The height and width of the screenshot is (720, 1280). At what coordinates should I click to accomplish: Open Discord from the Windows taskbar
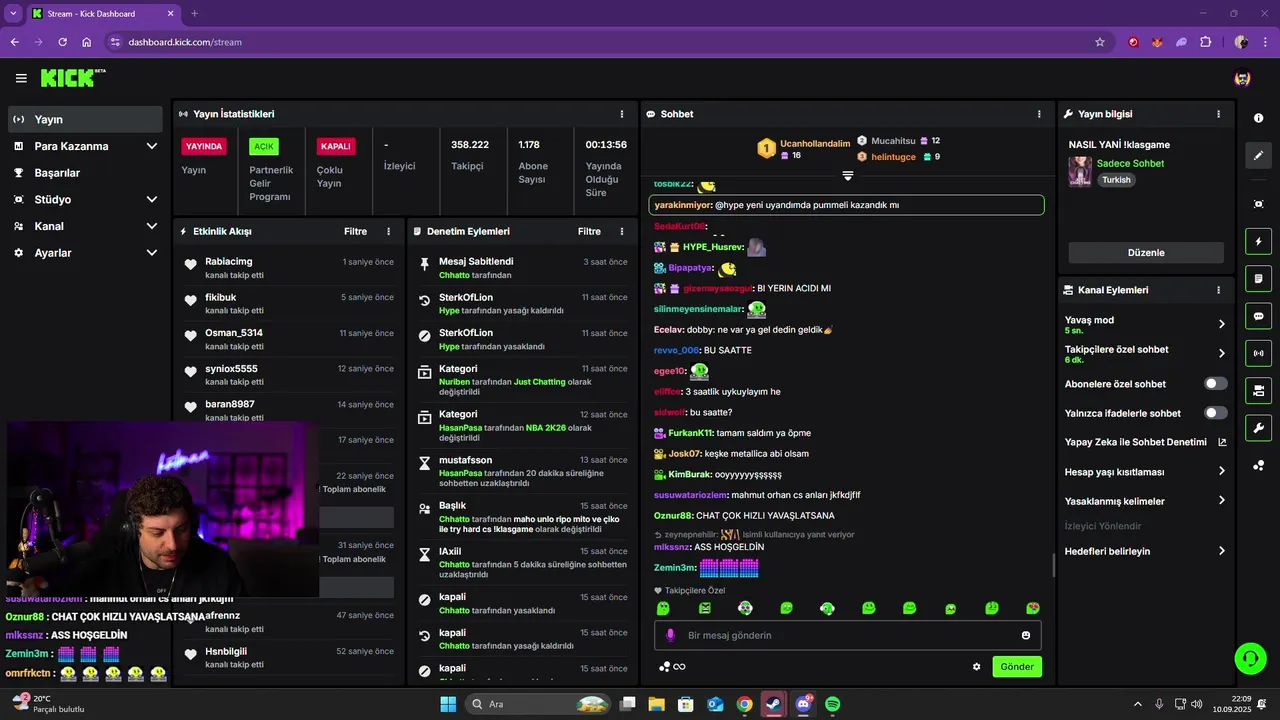pyautogui.click(x=803, y=704)
